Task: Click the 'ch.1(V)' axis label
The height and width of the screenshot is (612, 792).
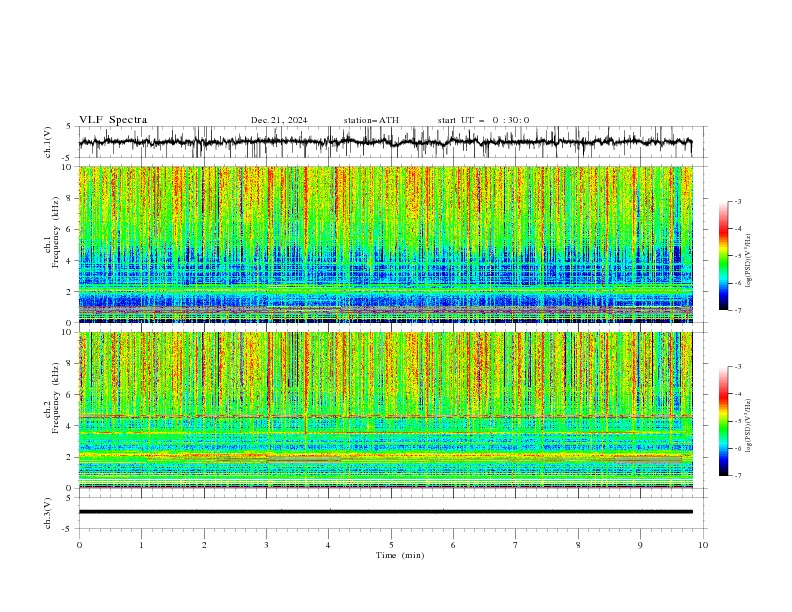Action: [x=48, y=142]
